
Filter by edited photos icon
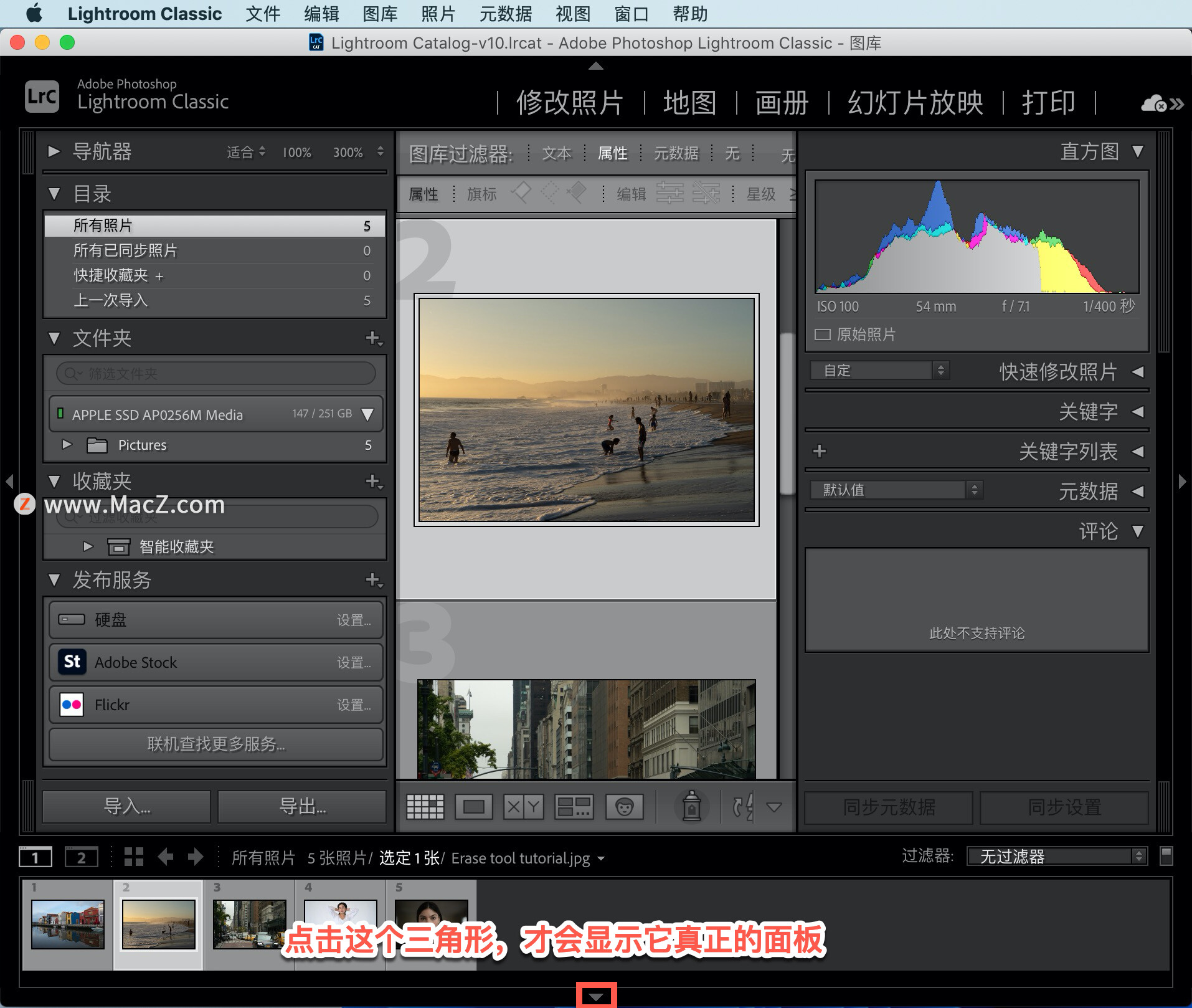coord(670,194)
